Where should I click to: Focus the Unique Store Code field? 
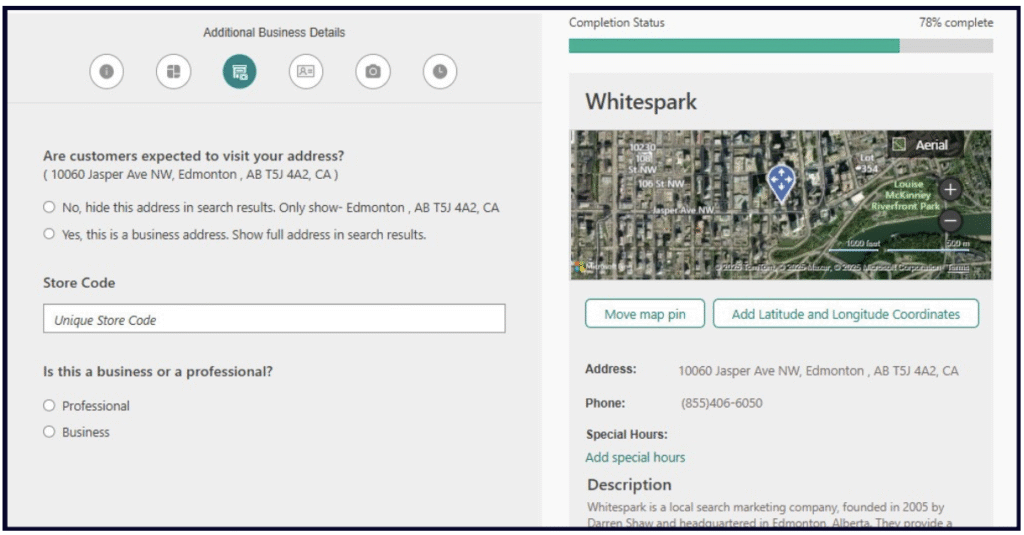point(274,320)
